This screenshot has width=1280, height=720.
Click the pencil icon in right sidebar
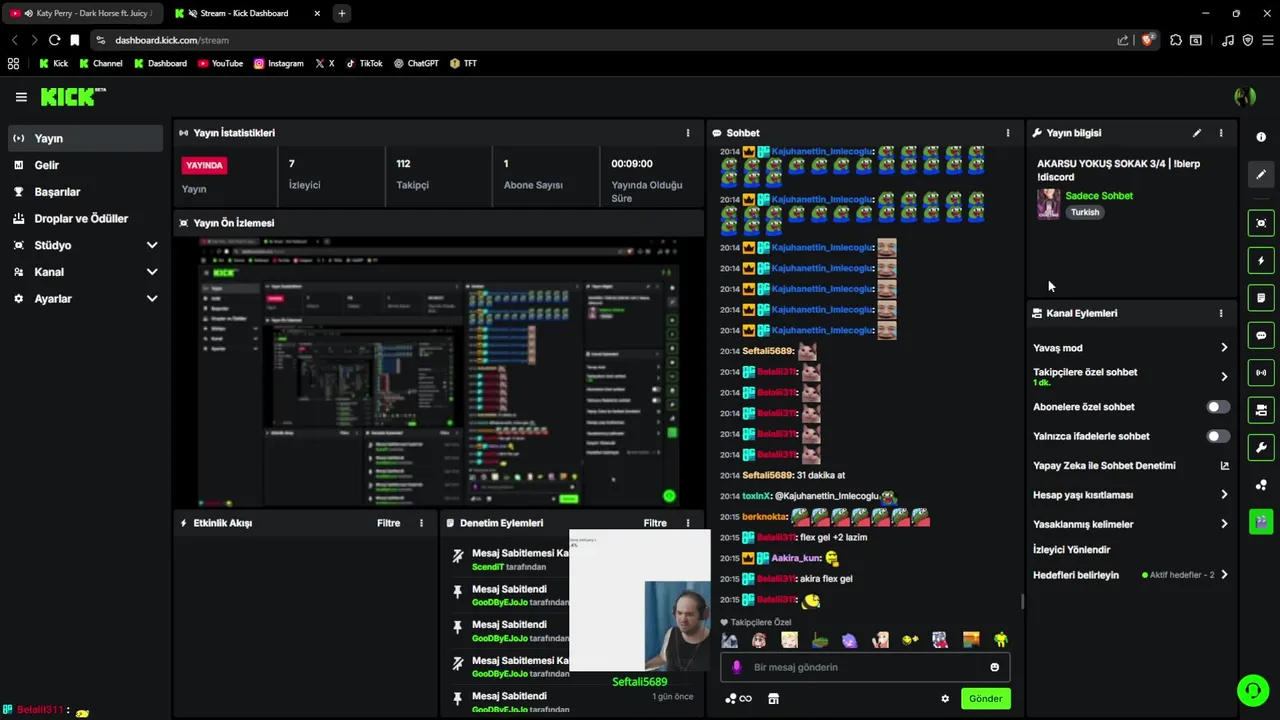[x=1261, y=174]
